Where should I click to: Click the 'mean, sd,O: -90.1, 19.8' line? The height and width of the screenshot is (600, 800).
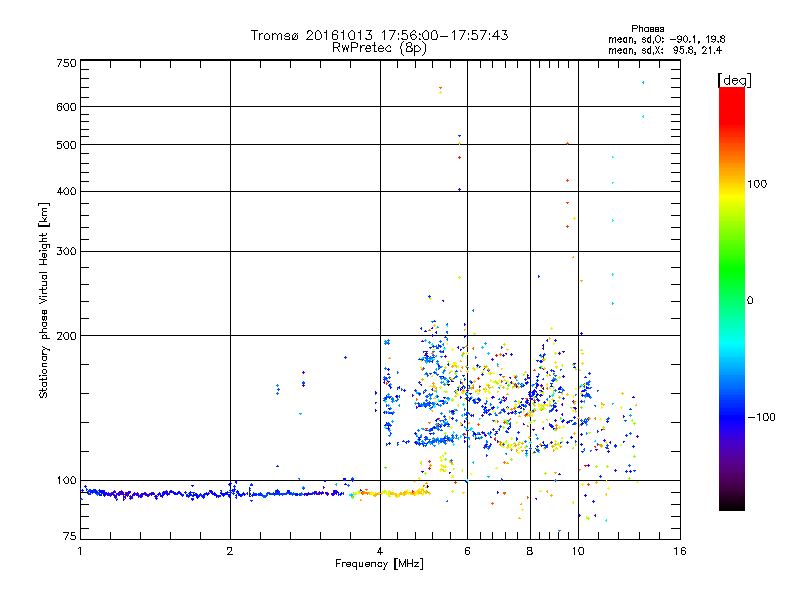[x=666, y=39]
